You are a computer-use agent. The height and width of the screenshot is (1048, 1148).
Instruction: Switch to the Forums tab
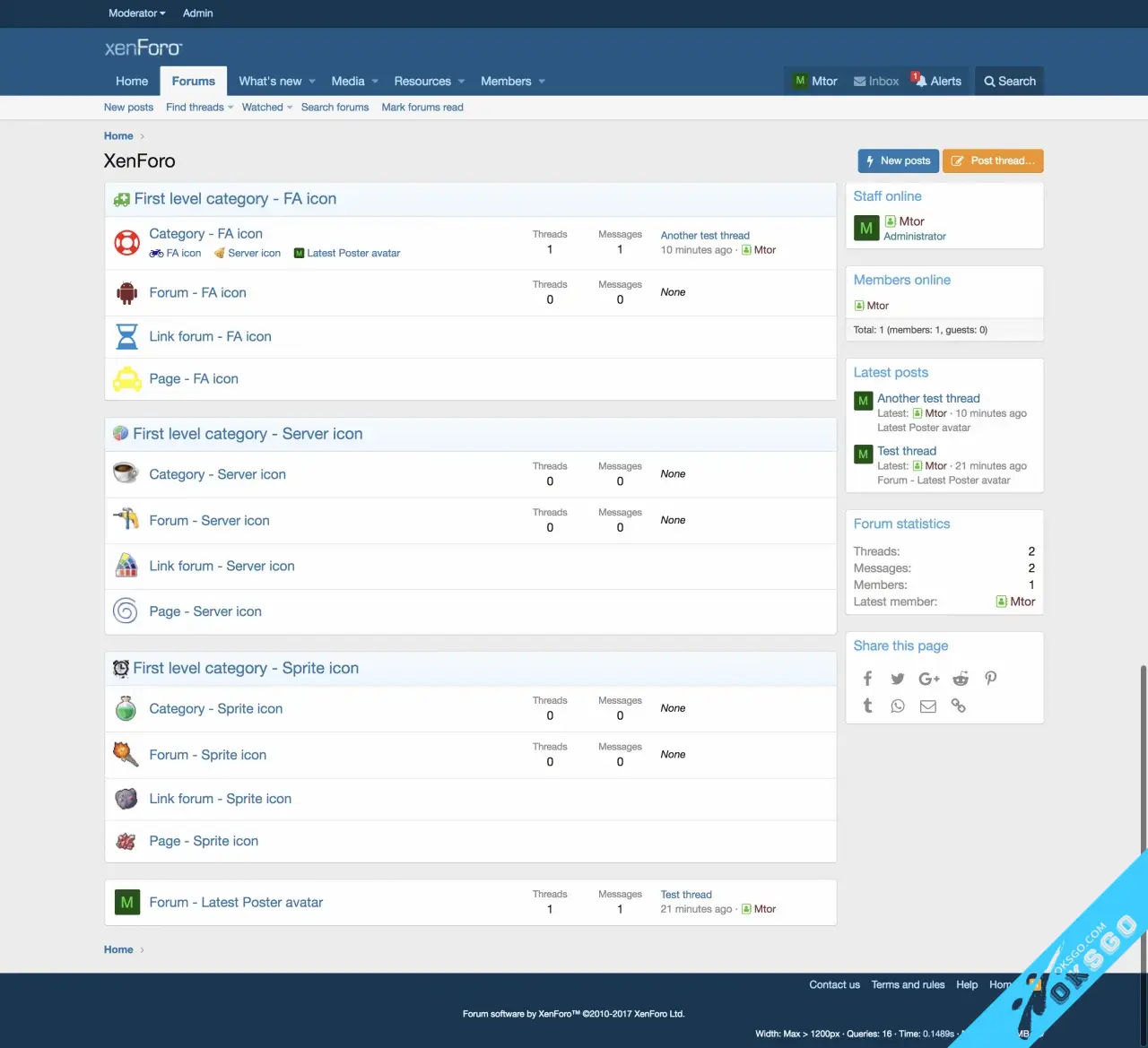194,81
